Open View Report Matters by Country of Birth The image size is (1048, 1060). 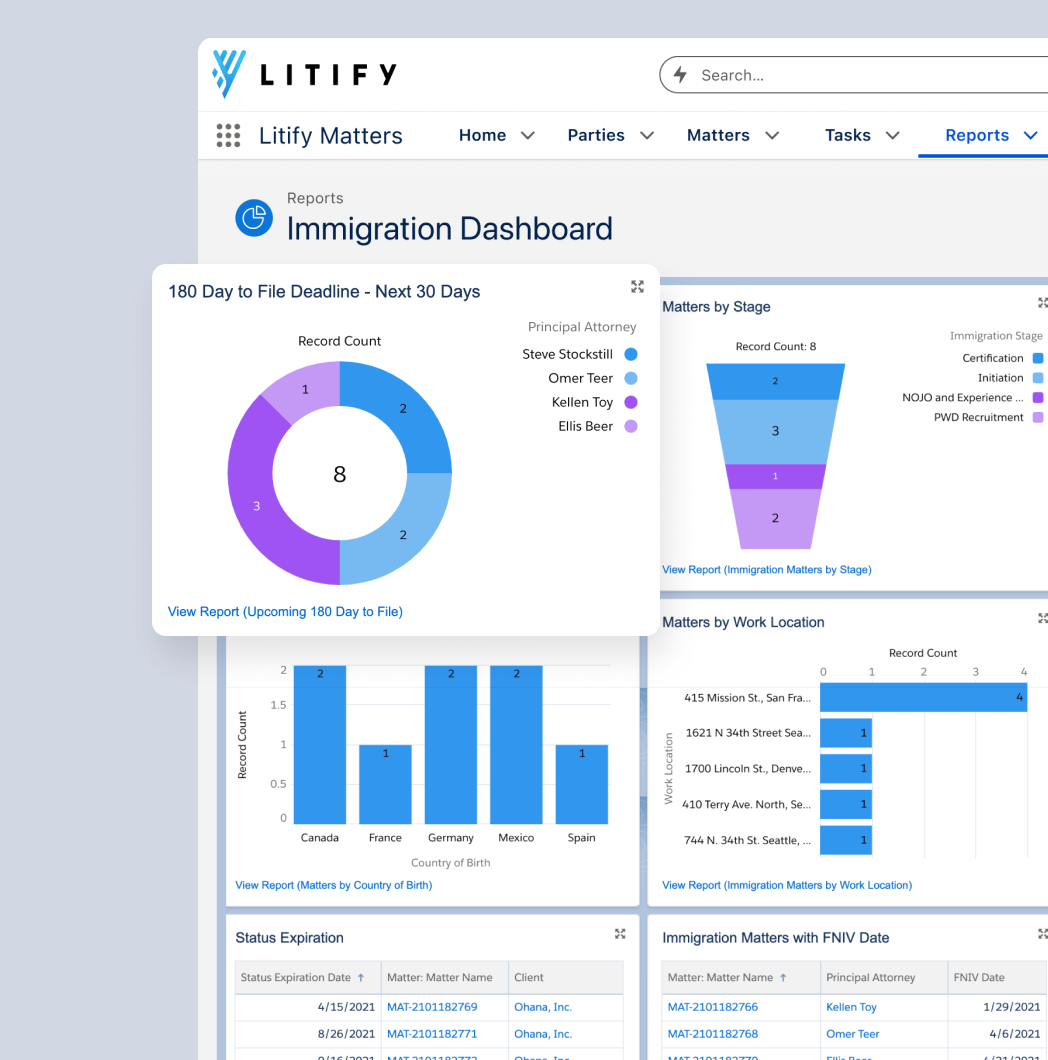tap(333, 885)
